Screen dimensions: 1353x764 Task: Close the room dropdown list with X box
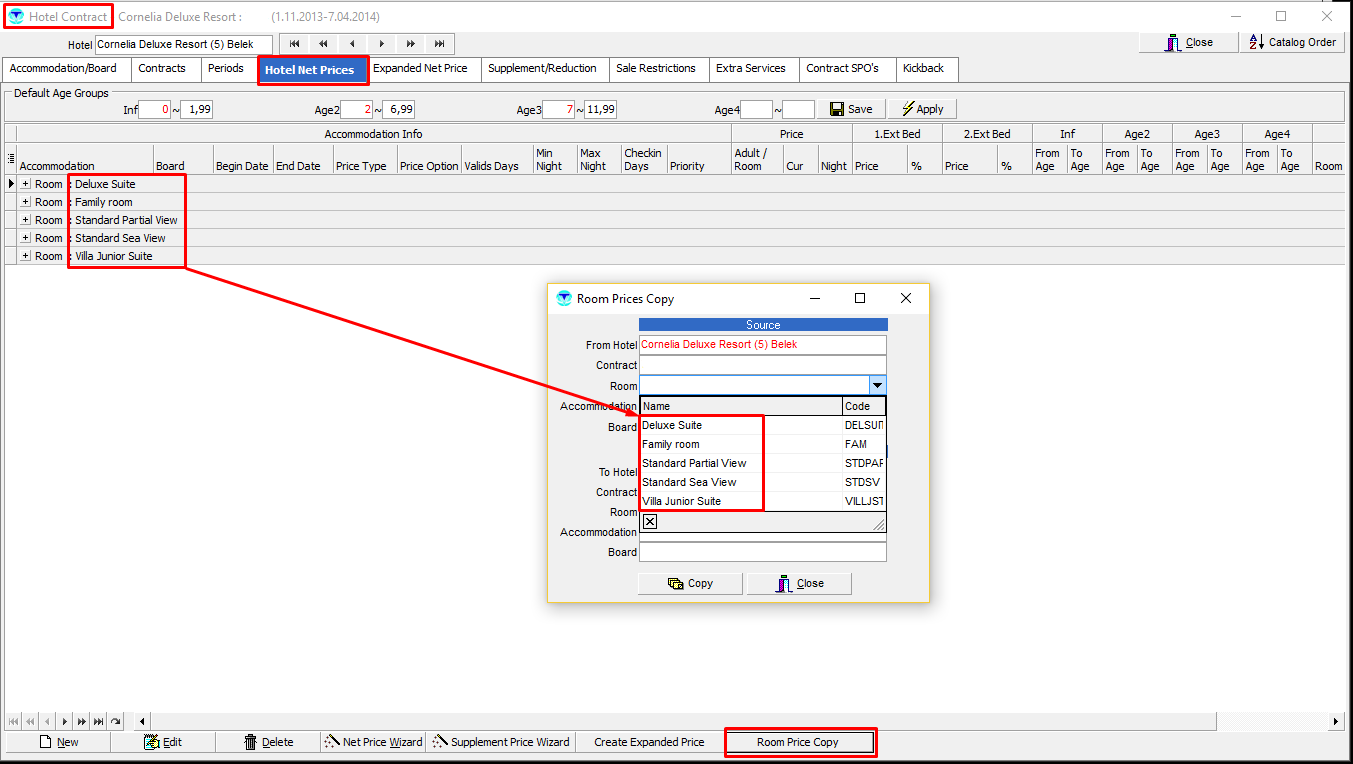(x=650, y=522)
